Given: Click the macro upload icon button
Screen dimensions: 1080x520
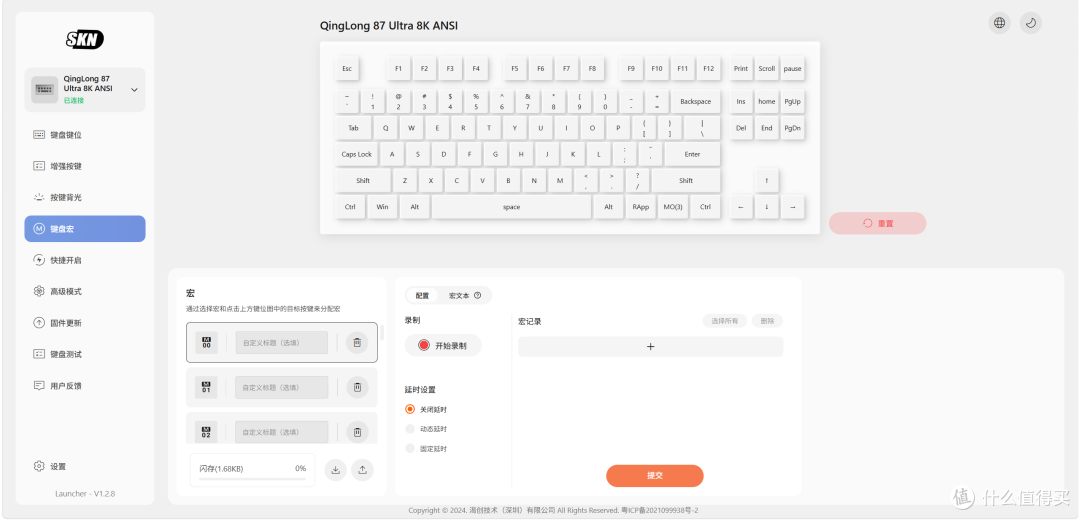Looking at the screenshot, I should point(362,470).
